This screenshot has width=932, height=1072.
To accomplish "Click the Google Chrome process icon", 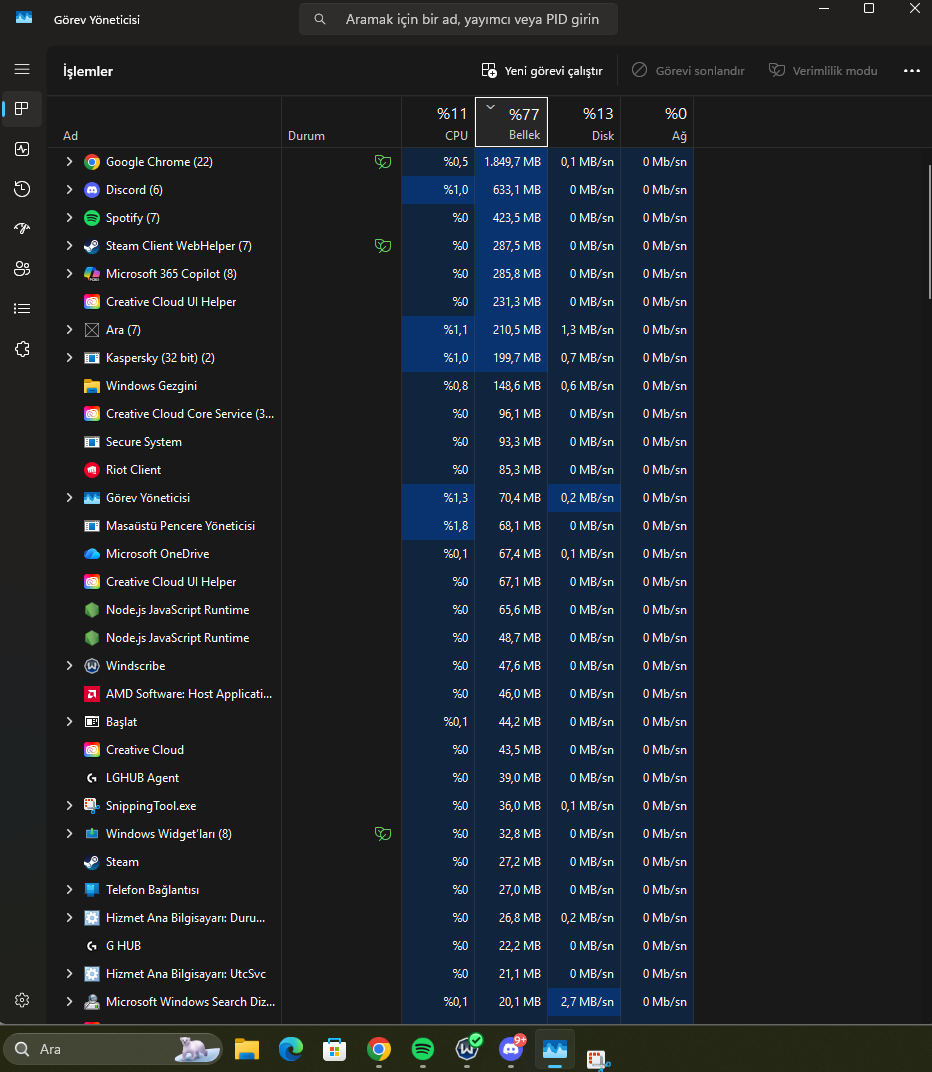I will (92, 162).
